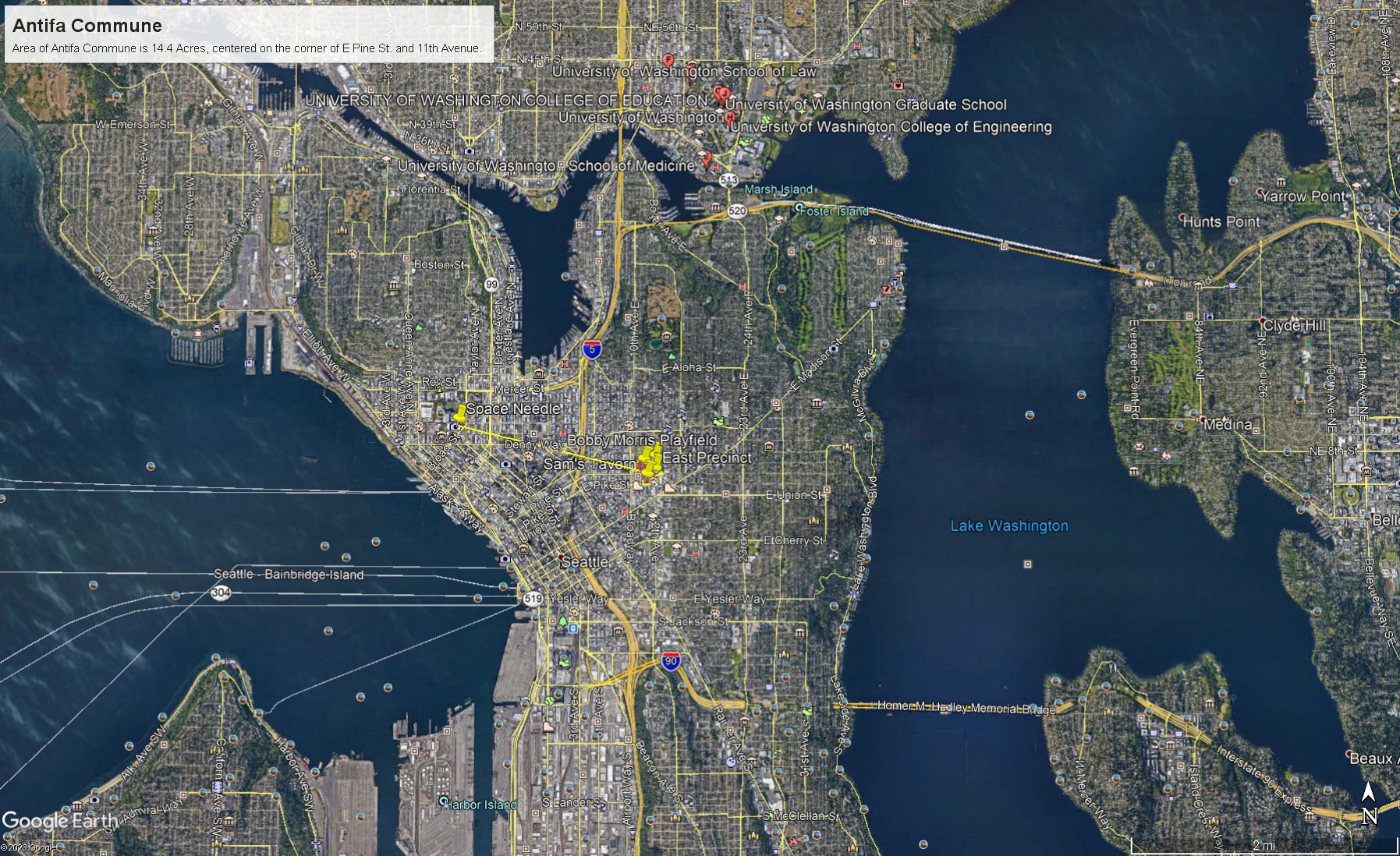Click the Boston St label

pyautogui.click(x=438, y=265)
